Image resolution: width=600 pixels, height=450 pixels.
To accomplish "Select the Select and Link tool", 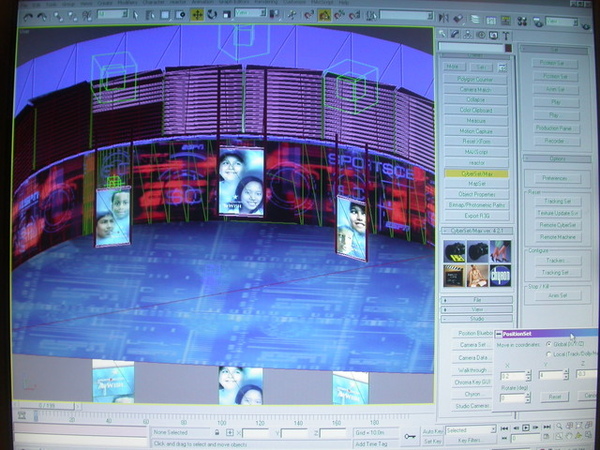I will pyautogui.click(x=59, y=16).
